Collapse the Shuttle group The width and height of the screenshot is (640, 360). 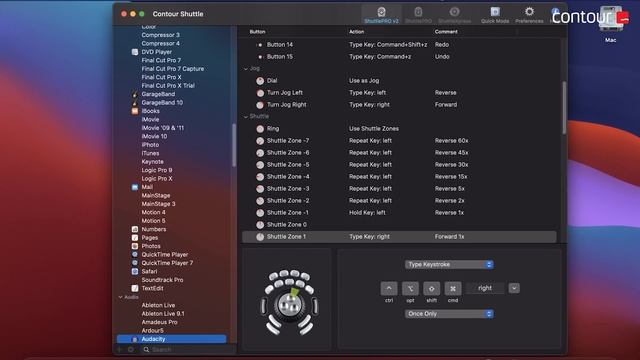(x=246, y=117)
